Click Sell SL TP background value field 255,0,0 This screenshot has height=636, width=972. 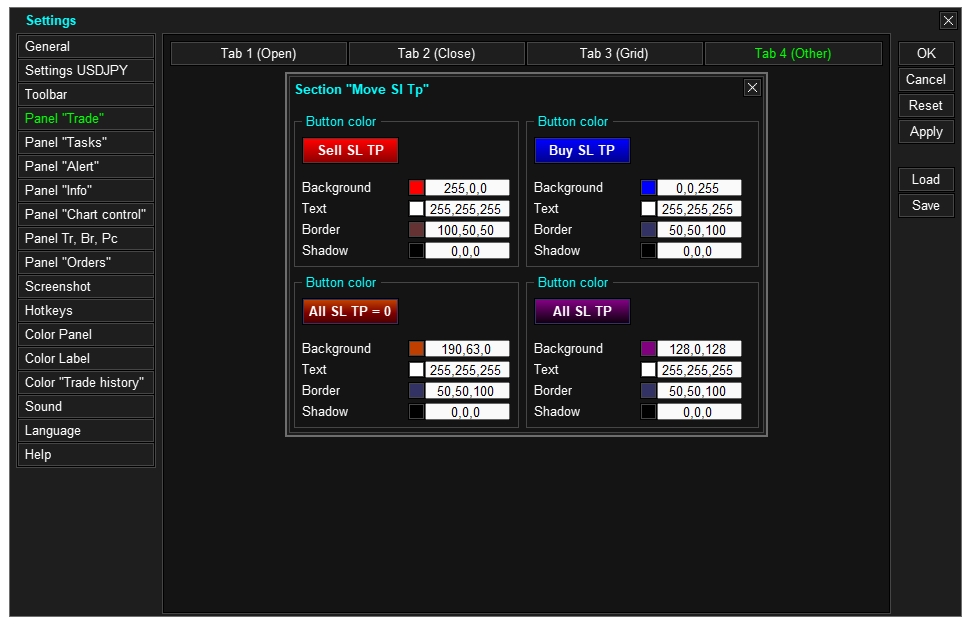point(467,188)
